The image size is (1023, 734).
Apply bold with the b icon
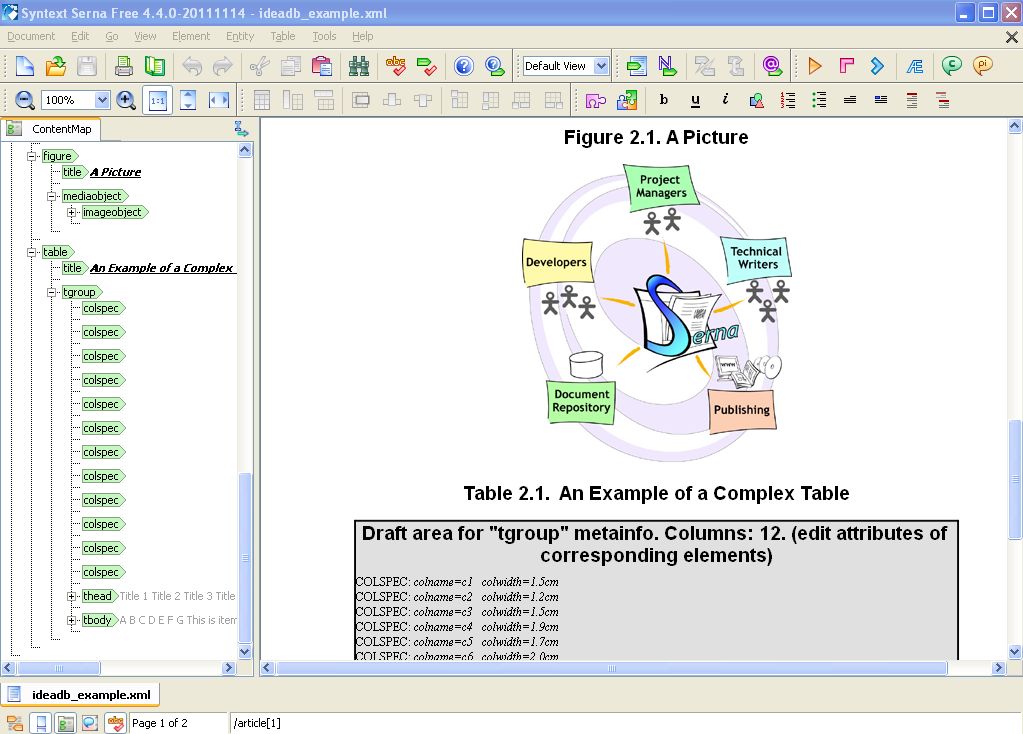point(664,100)
